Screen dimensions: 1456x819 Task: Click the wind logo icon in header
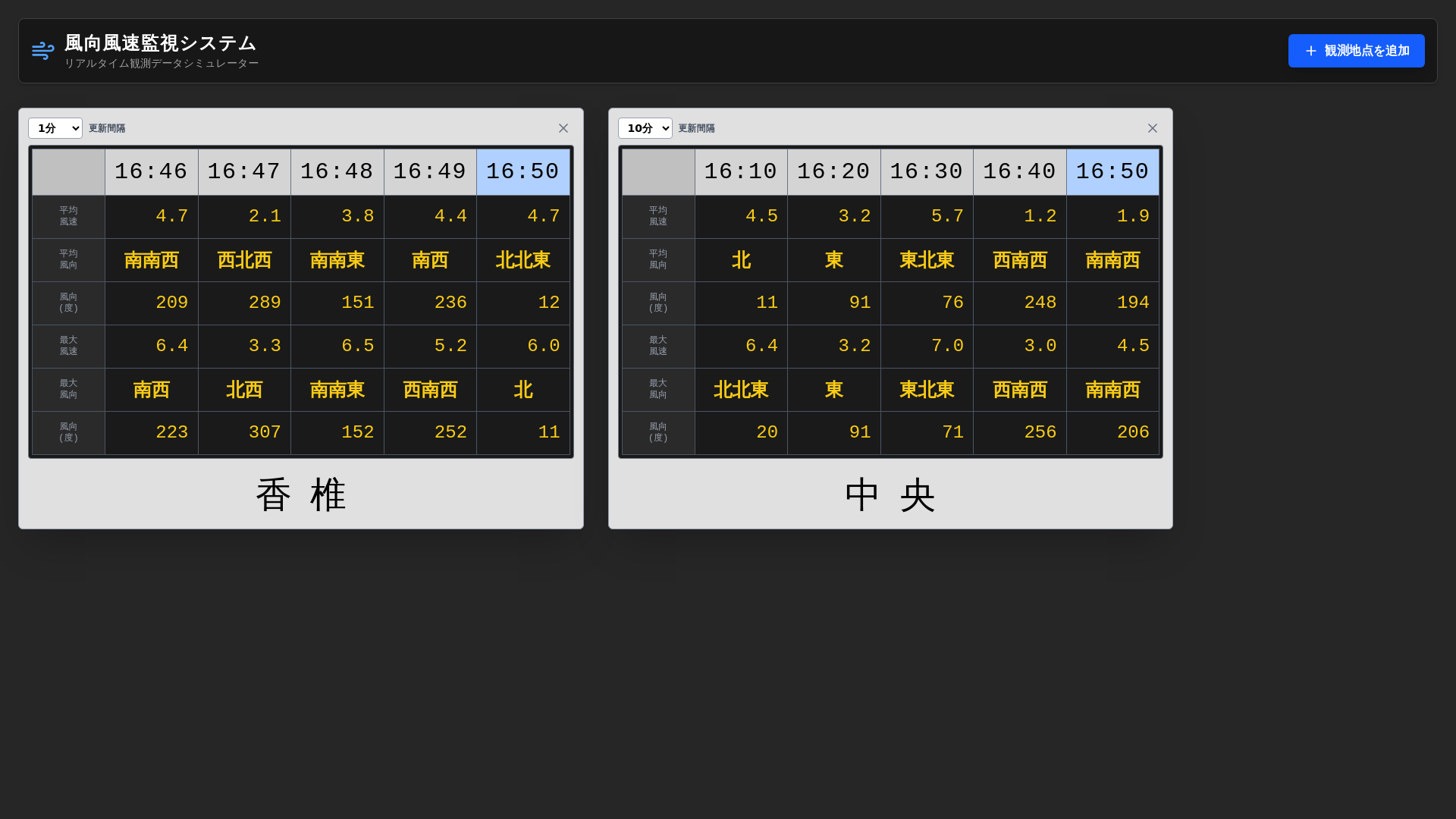42,51
